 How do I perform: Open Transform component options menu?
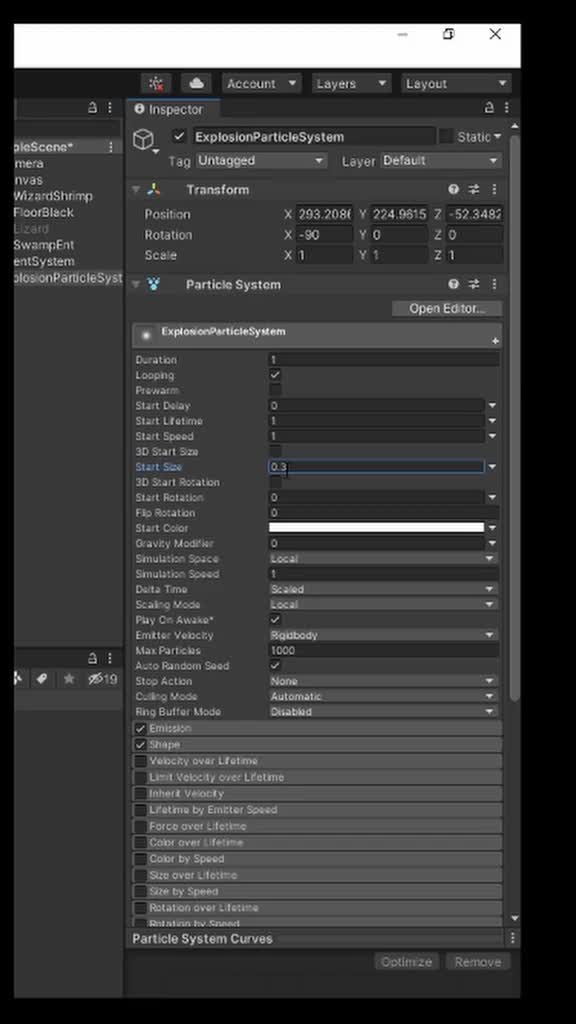[x=494, y=189]
